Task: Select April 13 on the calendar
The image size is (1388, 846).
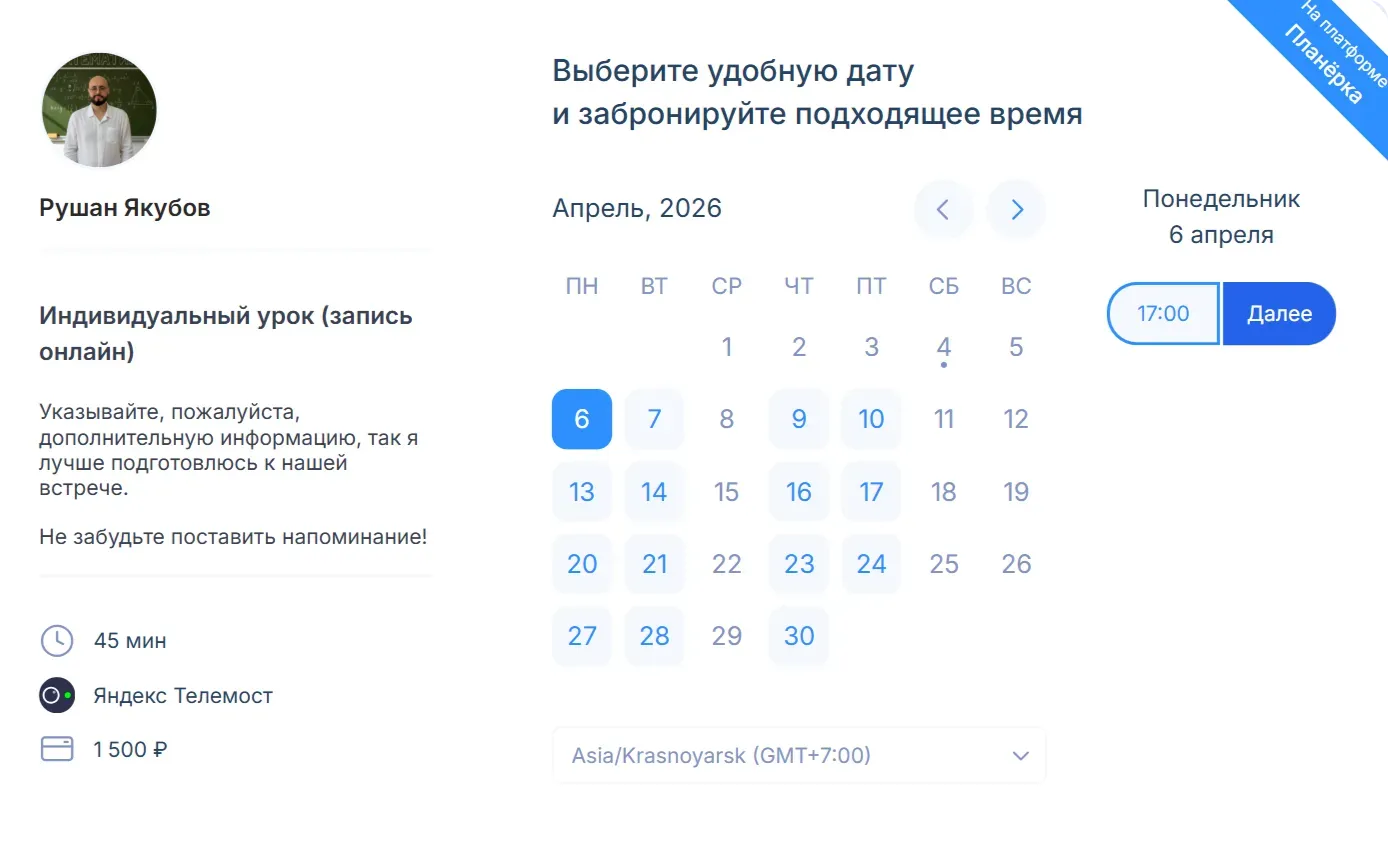Action: point(582,491)
